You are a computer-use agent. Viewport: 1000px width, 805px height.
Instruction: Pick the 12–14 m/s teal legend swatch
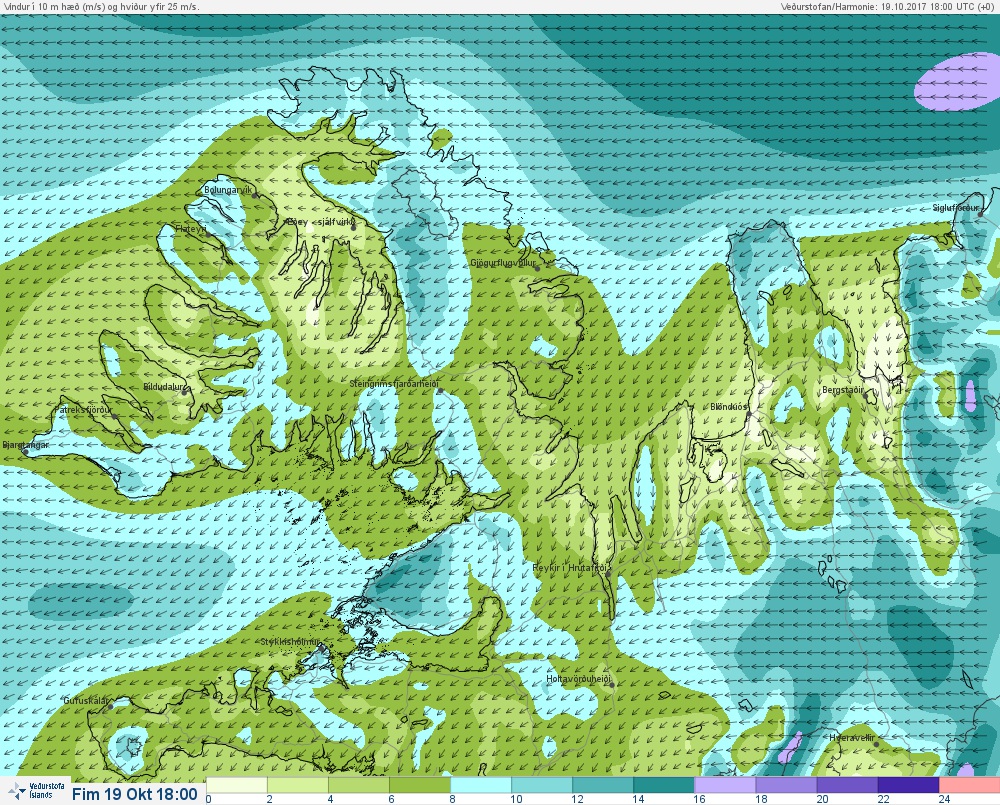[x=603, y=785]
